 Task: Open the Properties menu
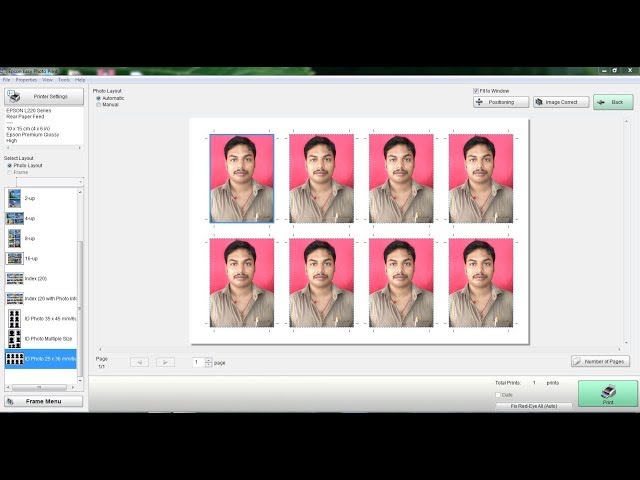(26, 80)
